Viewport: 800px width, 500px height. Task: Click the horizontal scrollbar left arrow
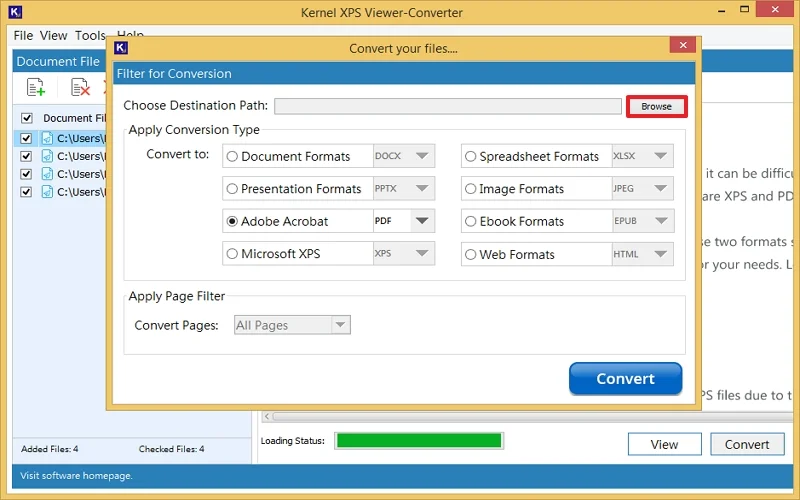[x=267, y=416]
